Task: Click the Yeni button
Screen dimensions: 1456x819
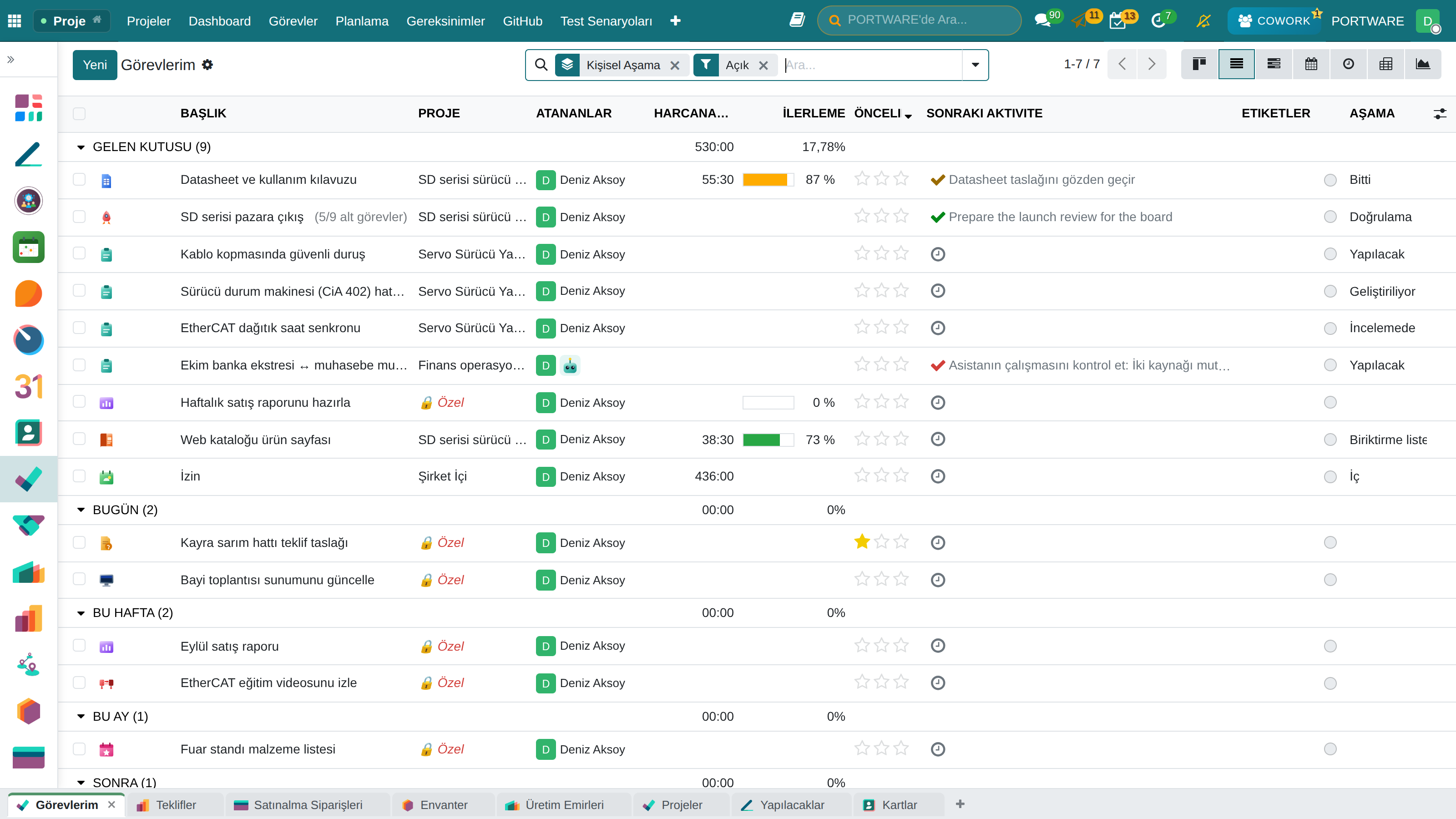Action: (x=94, y=65)
